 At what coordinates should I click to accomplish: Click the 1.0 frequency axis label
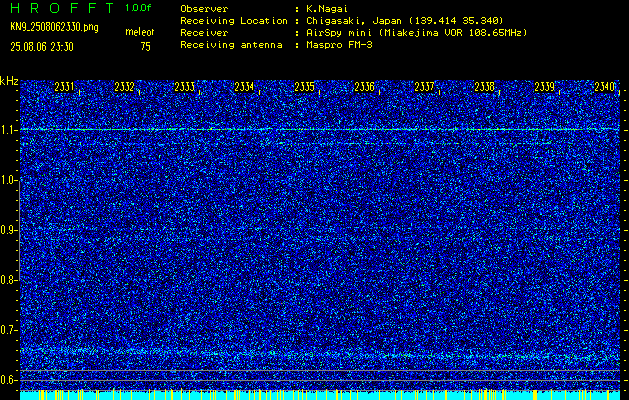[x=8, y=181]
